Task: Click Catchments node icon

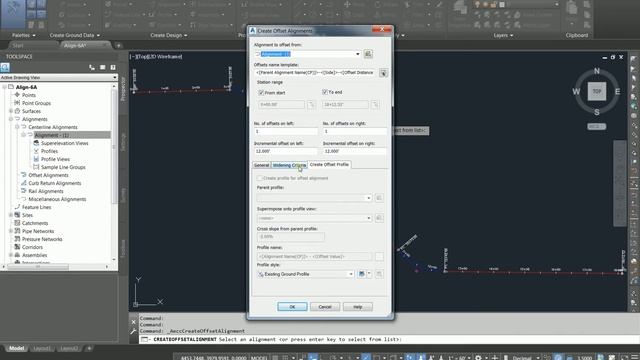Action: pos(17,223)
